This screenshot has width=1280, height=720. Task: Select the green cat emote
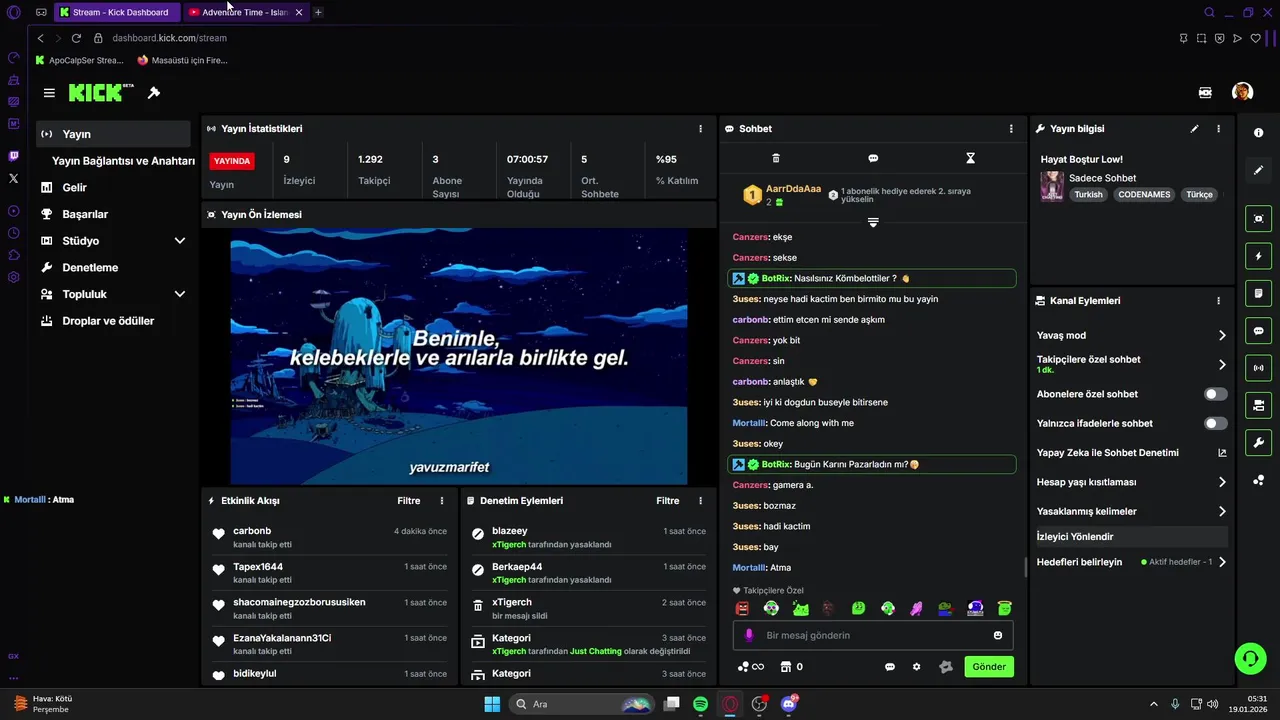[x=800, y=608]
